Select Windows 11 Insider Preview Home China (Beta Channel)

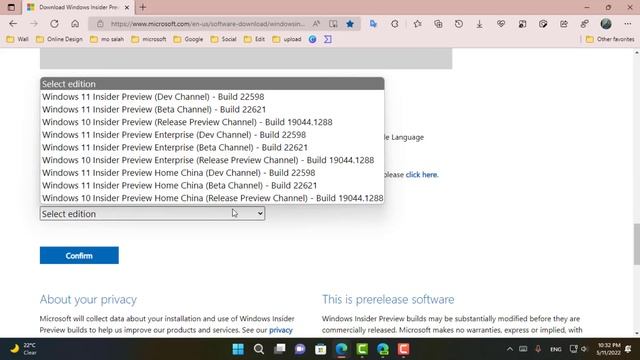click(x=212, y=185)
